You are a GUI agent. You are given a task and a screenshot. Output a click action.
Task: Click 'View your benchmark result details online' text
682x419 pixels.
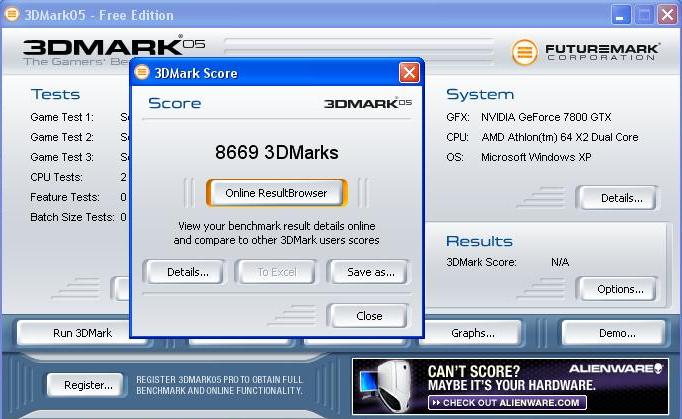(277, 226)
